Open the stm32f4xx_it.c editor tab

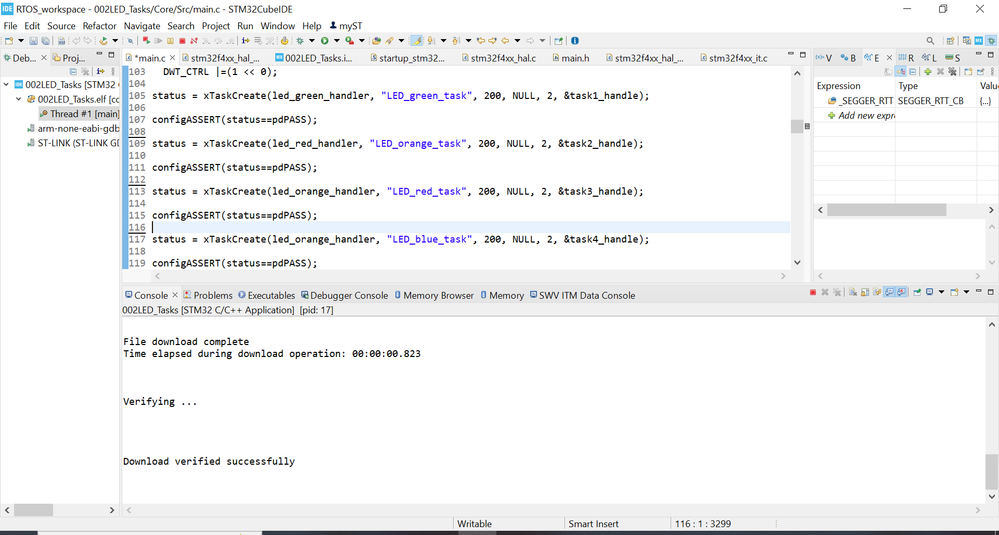click(x=738, y=58)
